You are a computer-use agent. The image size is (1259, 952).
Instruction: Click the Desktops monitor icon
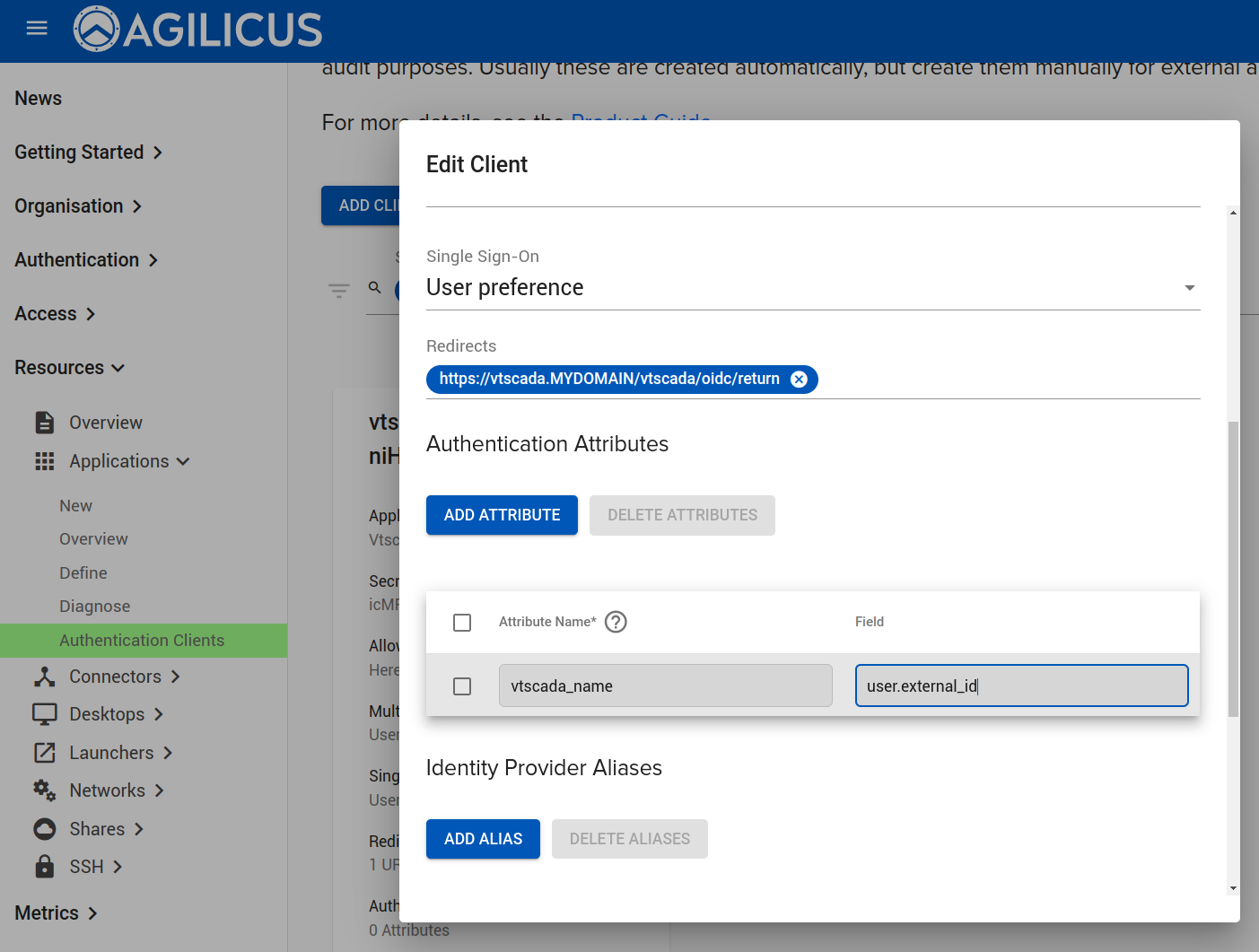(x=44, y=714)
